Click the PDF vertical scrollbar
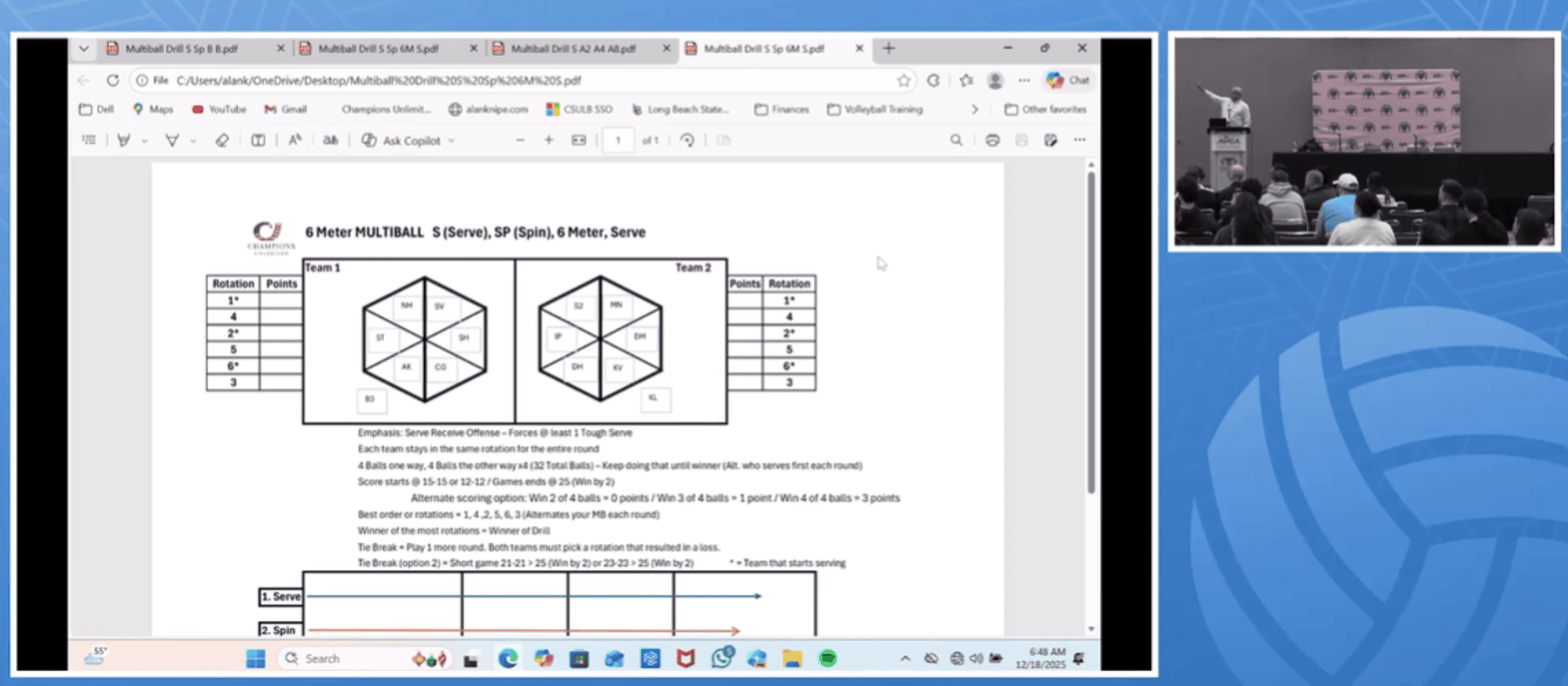 pos(1091,332)
